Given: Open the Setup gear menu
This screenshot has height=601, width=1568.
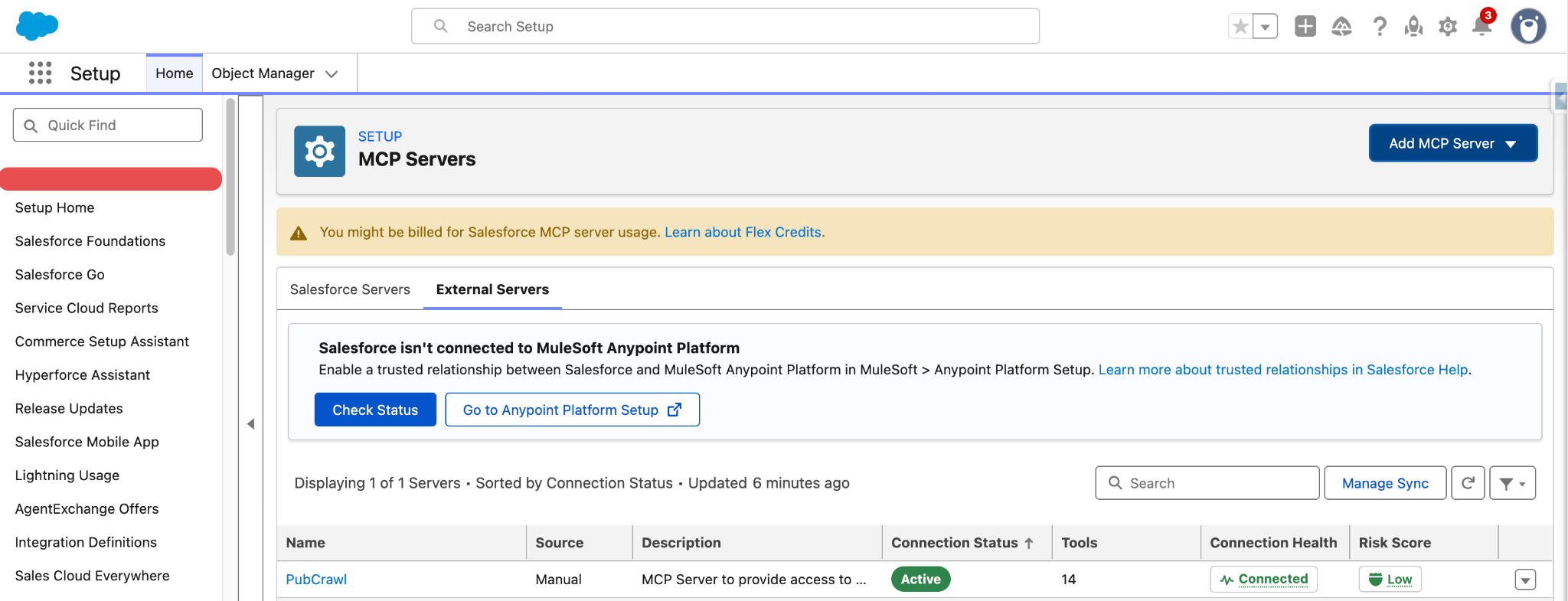Looking at the screenshot, I should pos(1448,27).
